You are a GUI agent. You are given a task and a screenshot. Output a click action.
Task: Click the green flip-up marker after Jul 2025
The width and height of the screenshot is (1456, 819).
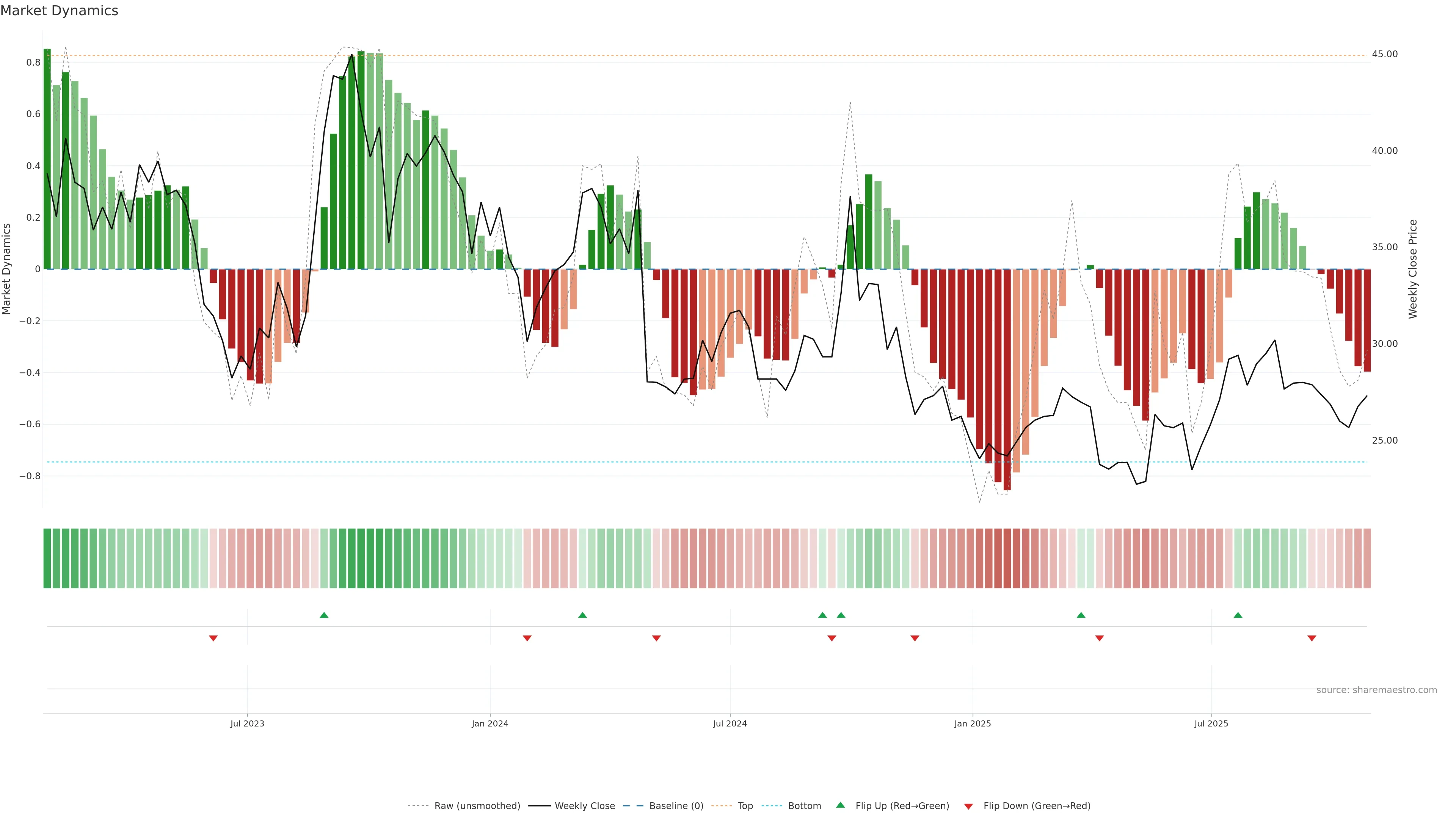click(1238, 615)
